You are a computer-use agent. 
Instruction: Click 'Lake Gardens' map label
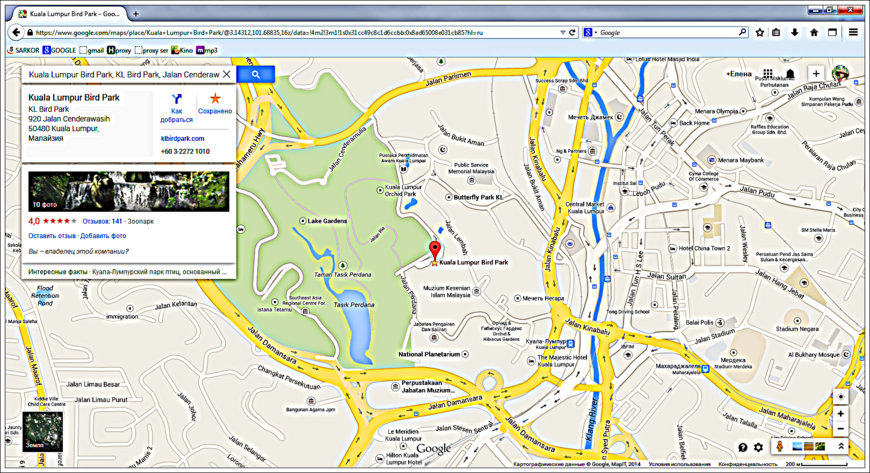[327, 221]
